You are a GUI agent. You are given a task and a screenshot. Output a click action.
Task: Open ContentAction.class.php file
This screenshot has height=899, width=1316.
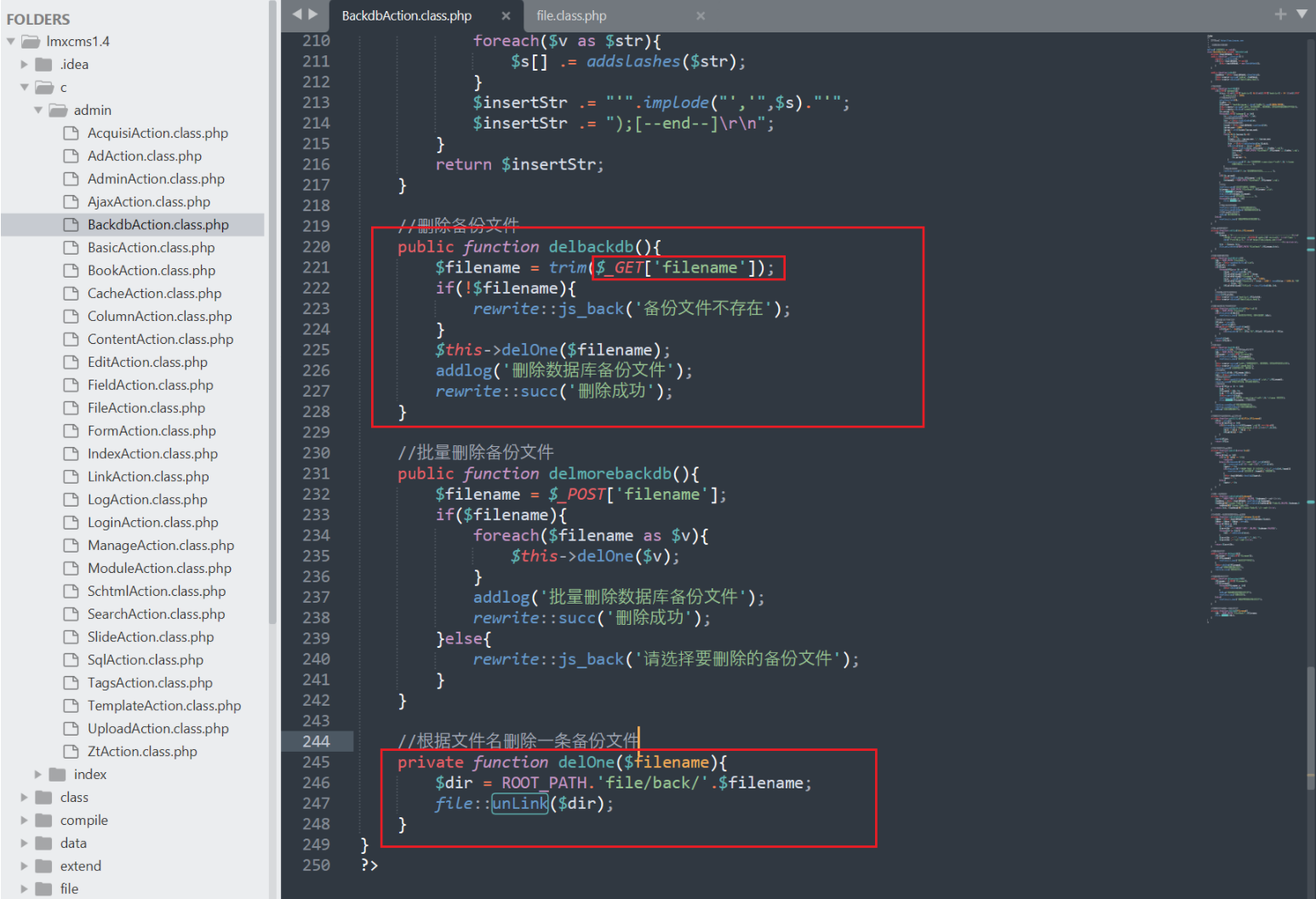click(160, 340)
